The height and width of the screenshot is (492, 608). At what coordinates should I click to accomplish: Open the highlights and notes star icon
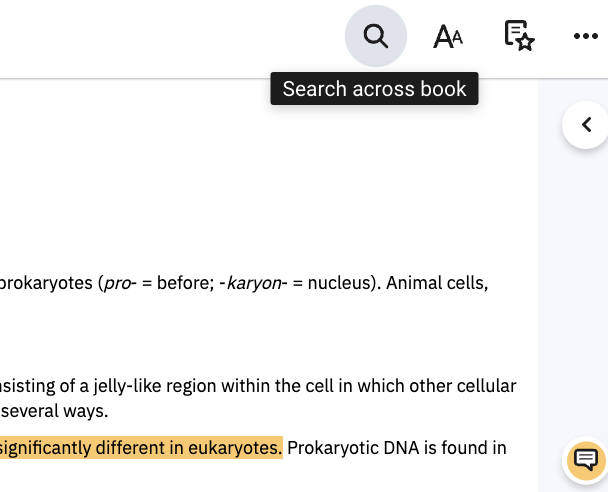pos(519,36)
